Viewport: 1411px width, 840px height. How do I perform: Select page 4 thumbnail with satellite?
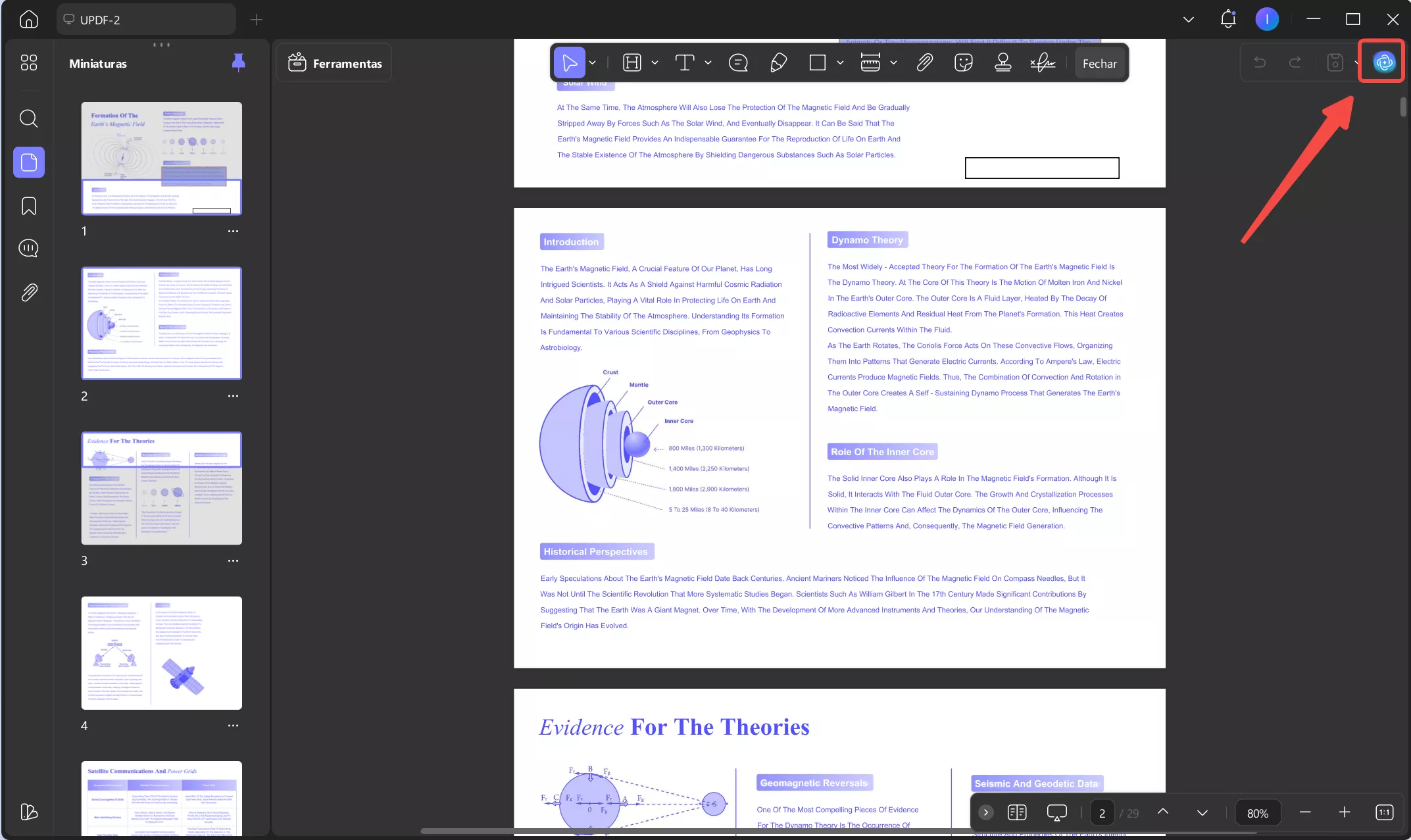coord(161,653)
